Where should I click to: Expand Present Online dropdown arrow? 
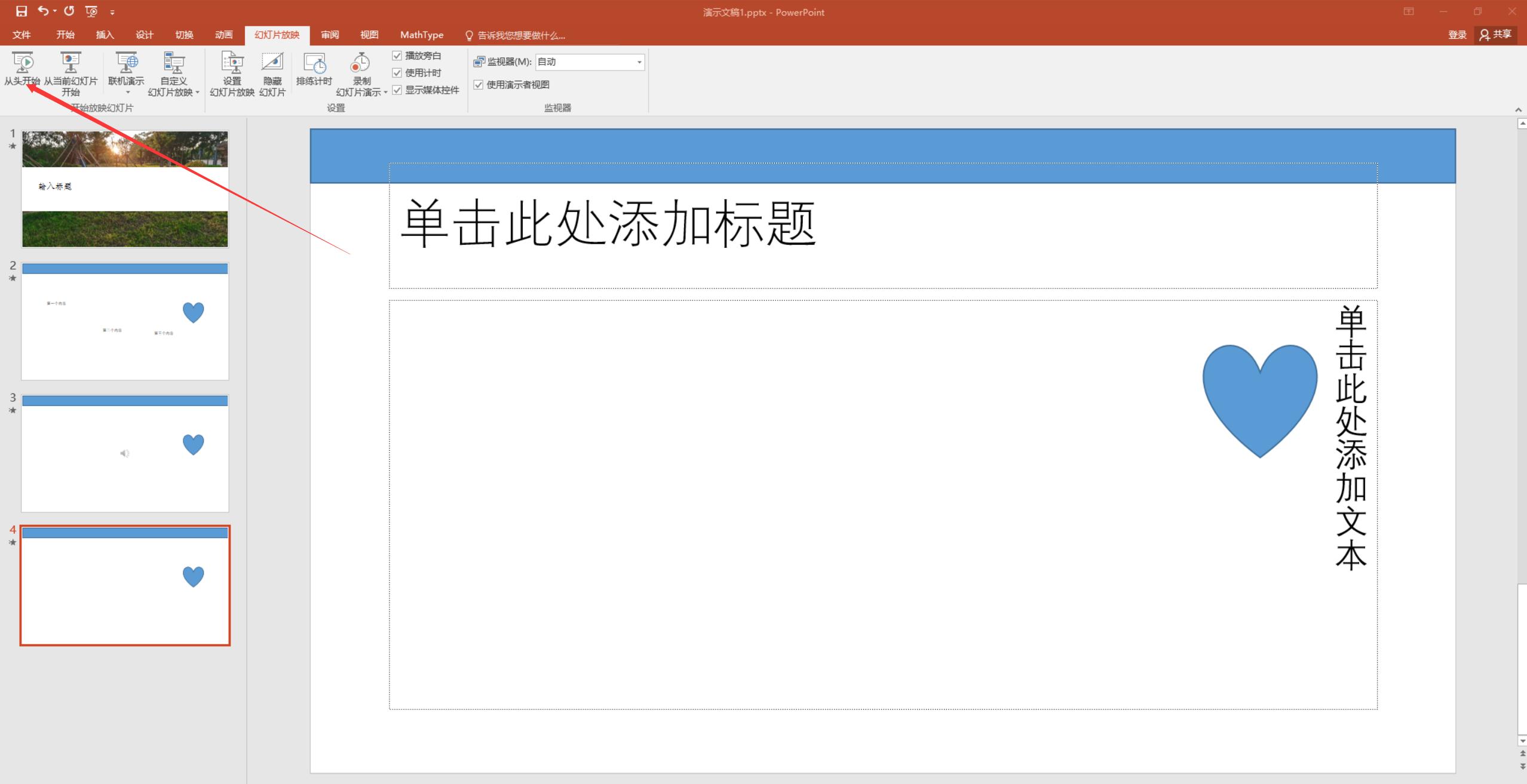point(127,93)
